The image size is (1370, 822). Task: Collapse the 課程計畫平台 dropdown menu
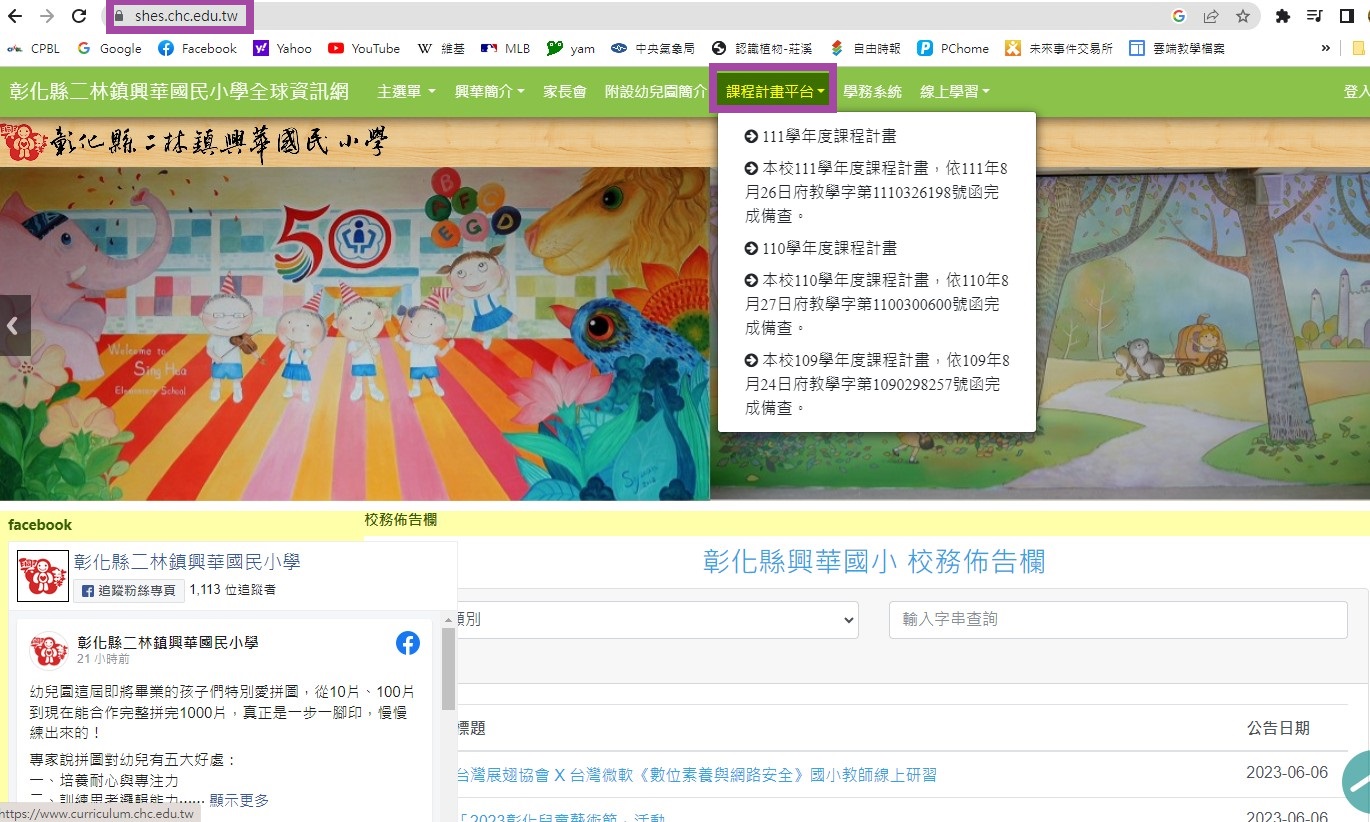(774, 91)
